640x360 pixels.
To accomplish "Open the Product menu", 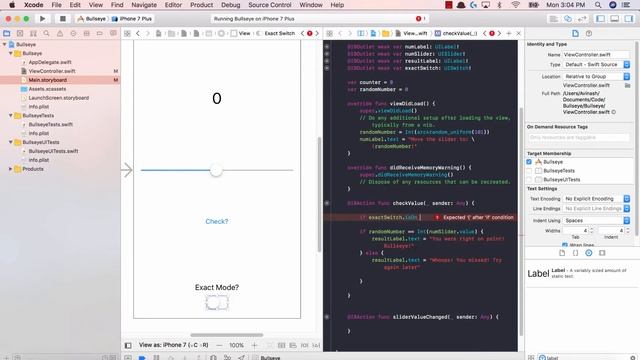I will tap(201, 5).
